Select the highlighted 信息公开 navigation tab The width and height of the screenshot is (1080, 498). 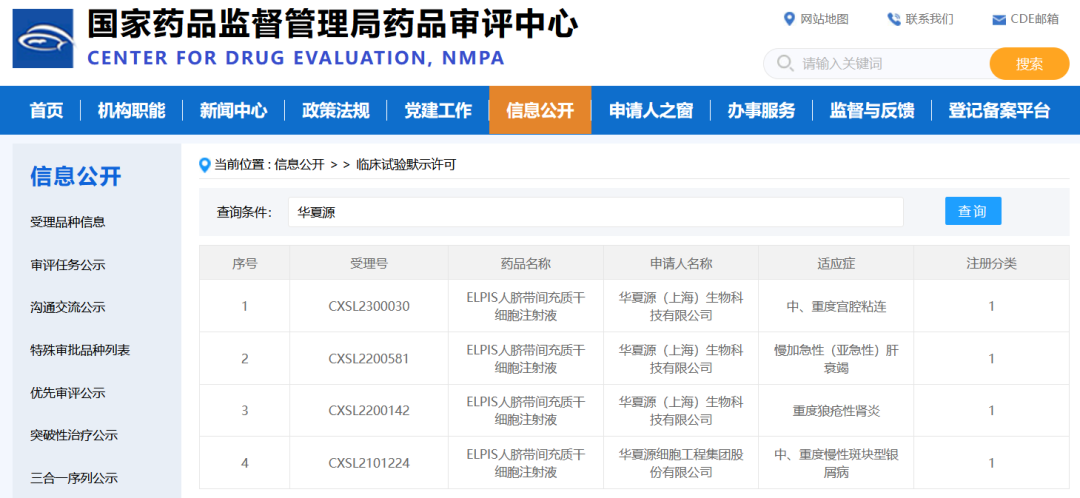[540, 110]
